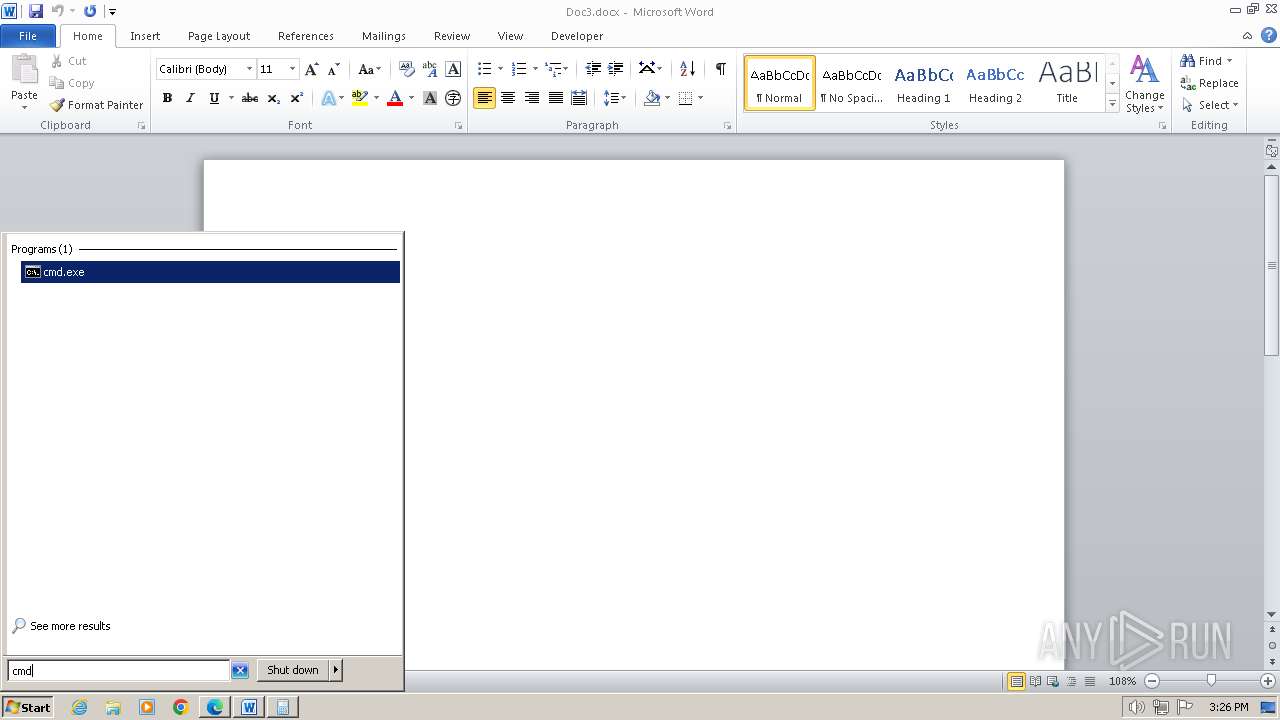Viewport: 1280px width, 720px height.
Task: Expand Shut down options arrow
Action: click(x=336, y=670)
